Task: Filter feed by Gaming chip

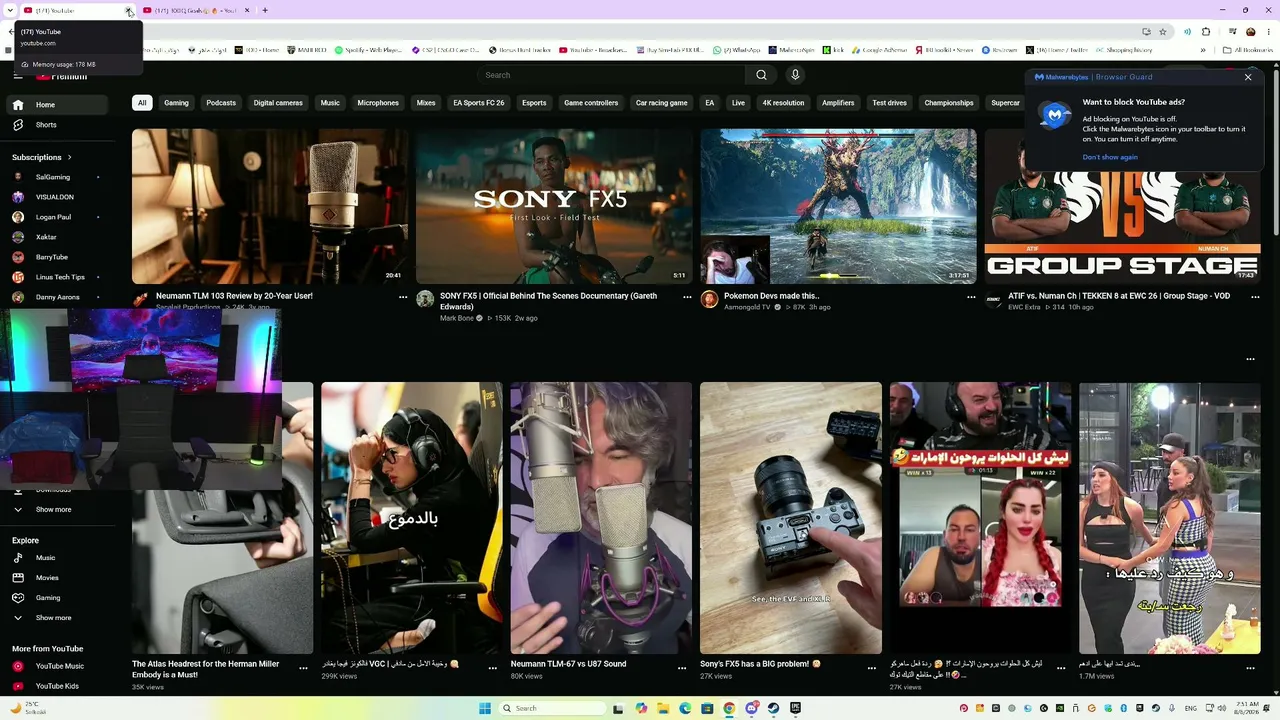Action: tap(177, 103)
